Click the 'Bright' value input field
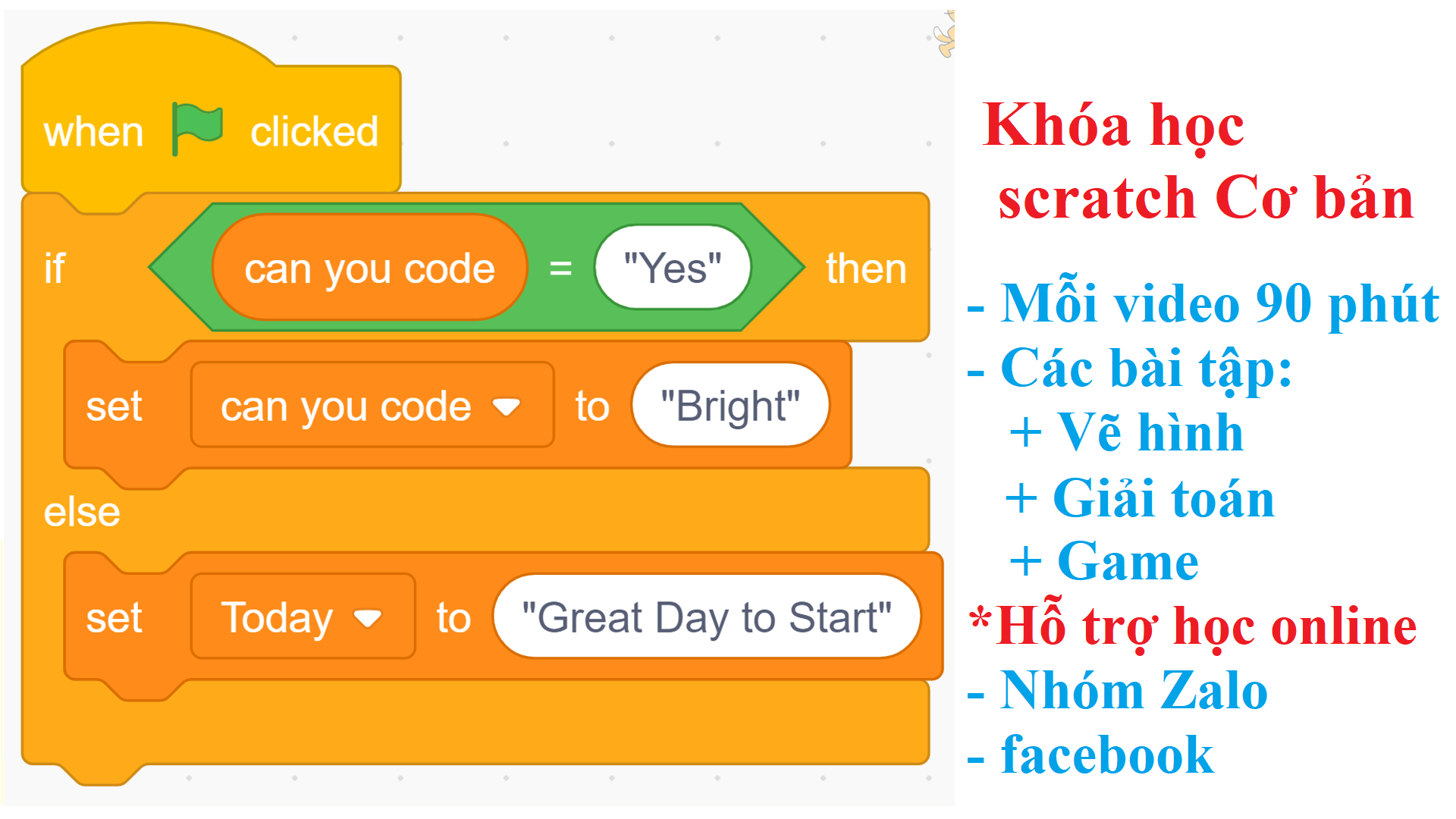The width and height of the screenshot is (1456, 819). pos(730,404)
